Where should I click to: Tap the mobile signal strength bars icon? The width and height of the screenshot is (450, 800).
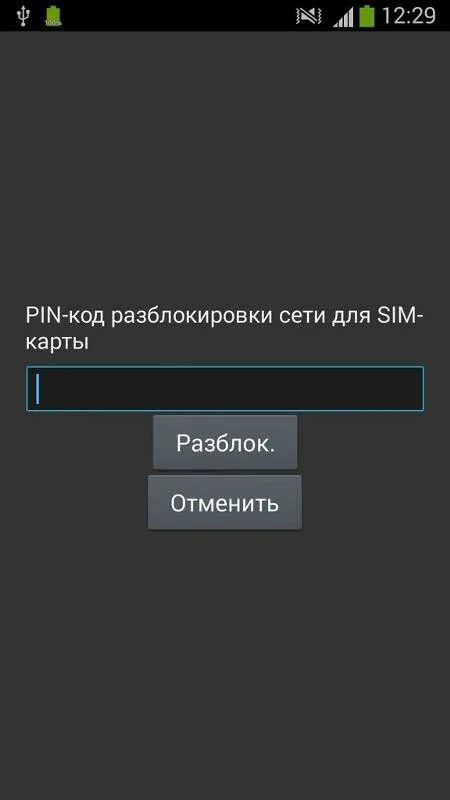(343, 17)
